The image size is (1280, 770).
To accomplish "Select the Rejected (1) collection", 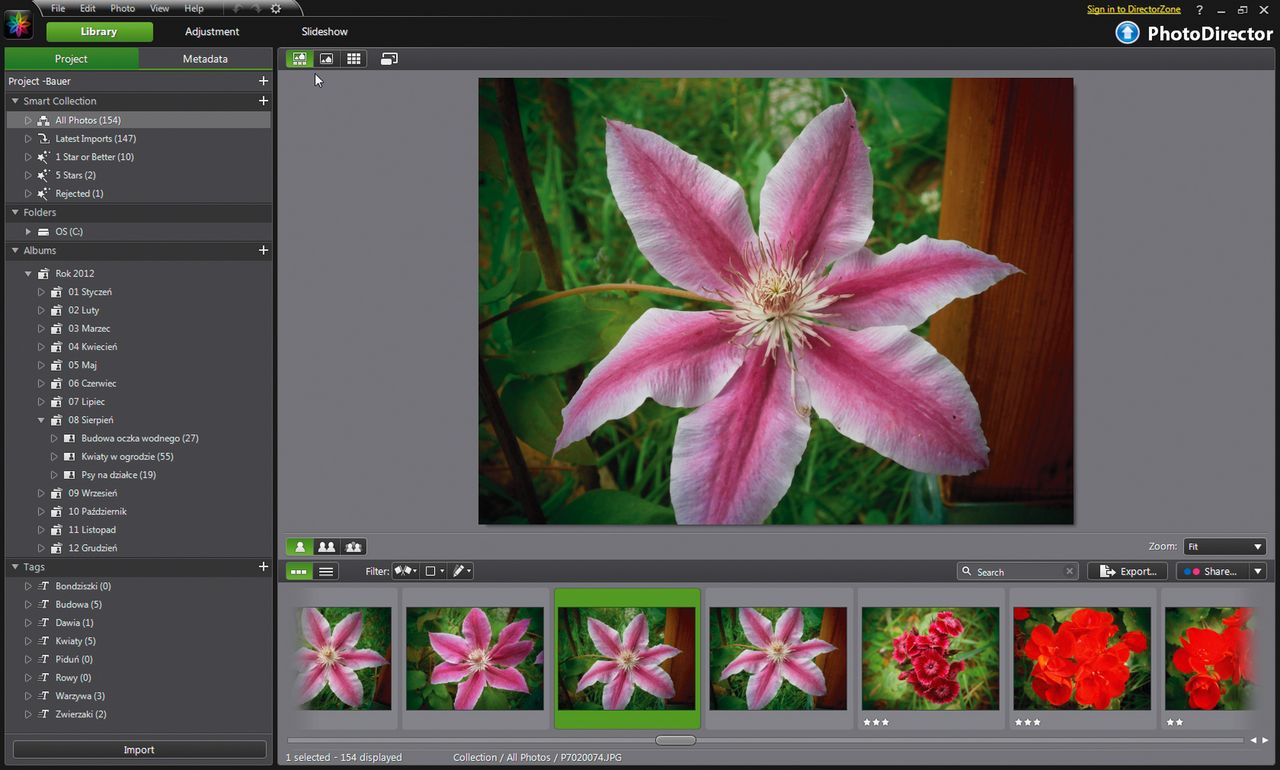I will coord(79,193).
